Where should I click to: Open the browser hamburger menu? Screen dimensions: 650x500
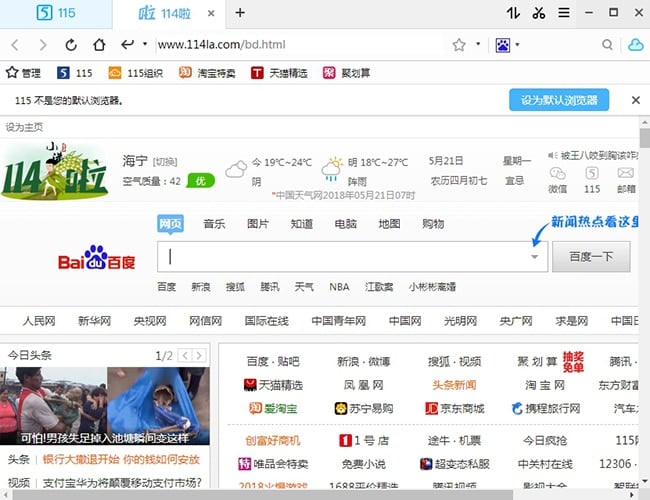click(564, 13)
